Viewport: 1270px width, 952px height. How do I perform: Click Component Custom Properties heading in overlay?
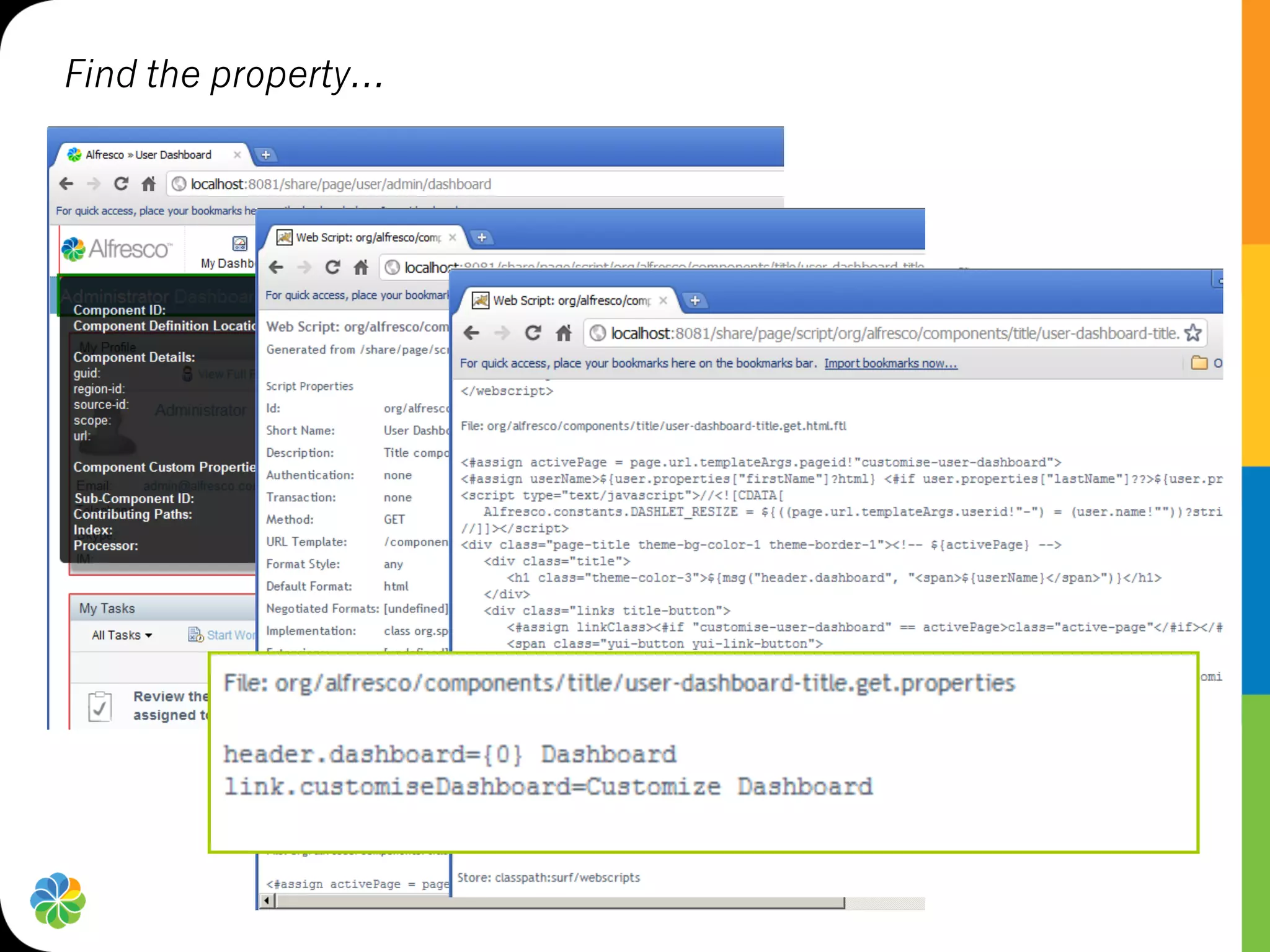click(x=164, y=467)
